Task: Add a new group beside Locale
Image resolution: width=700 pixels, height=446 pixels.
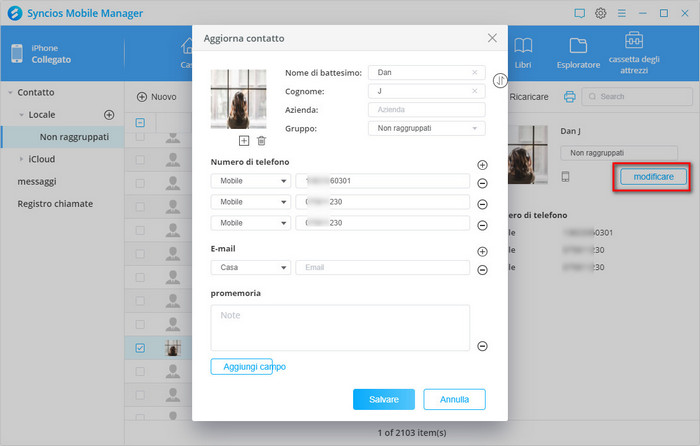Action: click(110, 115)
